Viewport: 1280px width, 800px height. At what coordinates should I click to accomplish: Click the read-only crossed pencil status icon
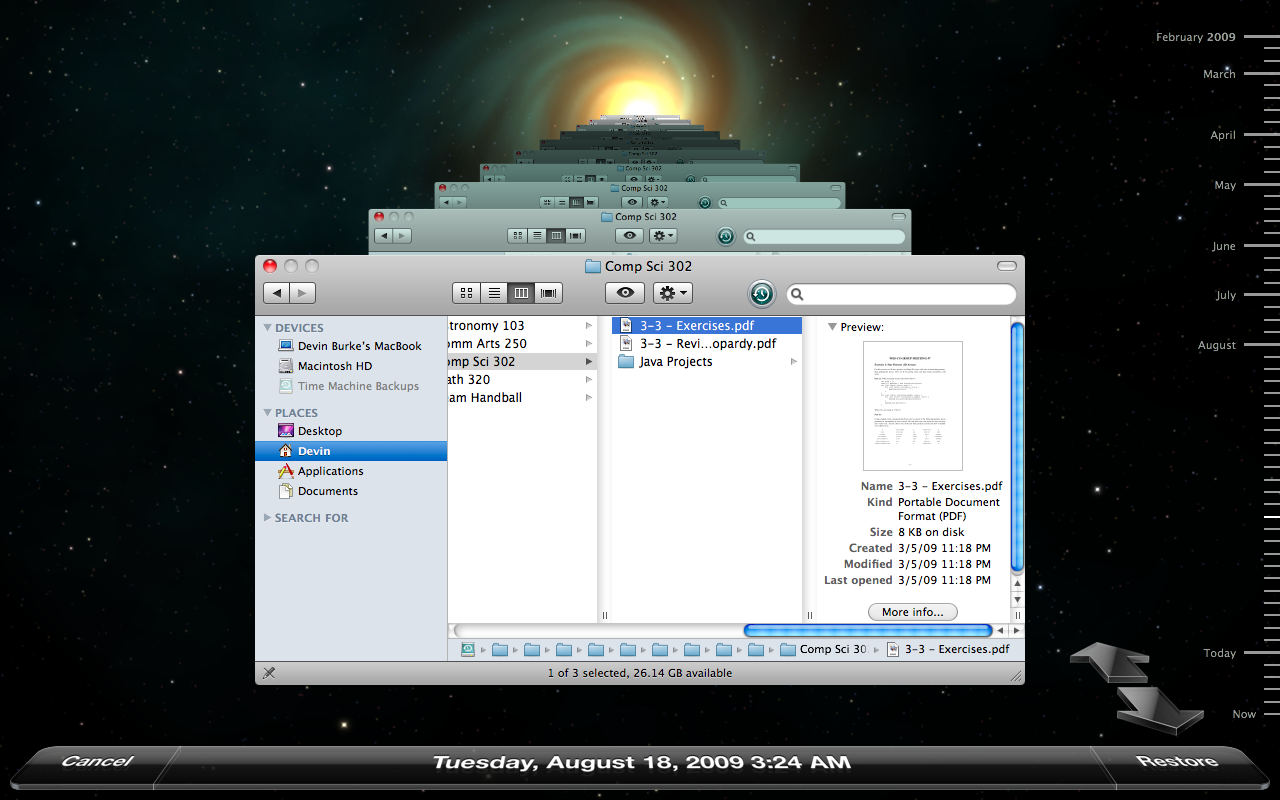(269, 673)
